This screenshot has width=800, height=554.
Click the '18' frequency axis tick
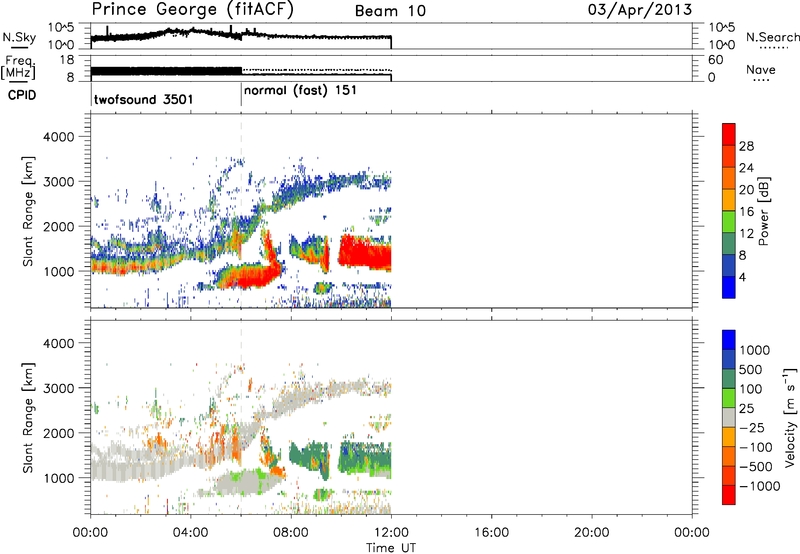pyautogui.click(x=67, y=60)
